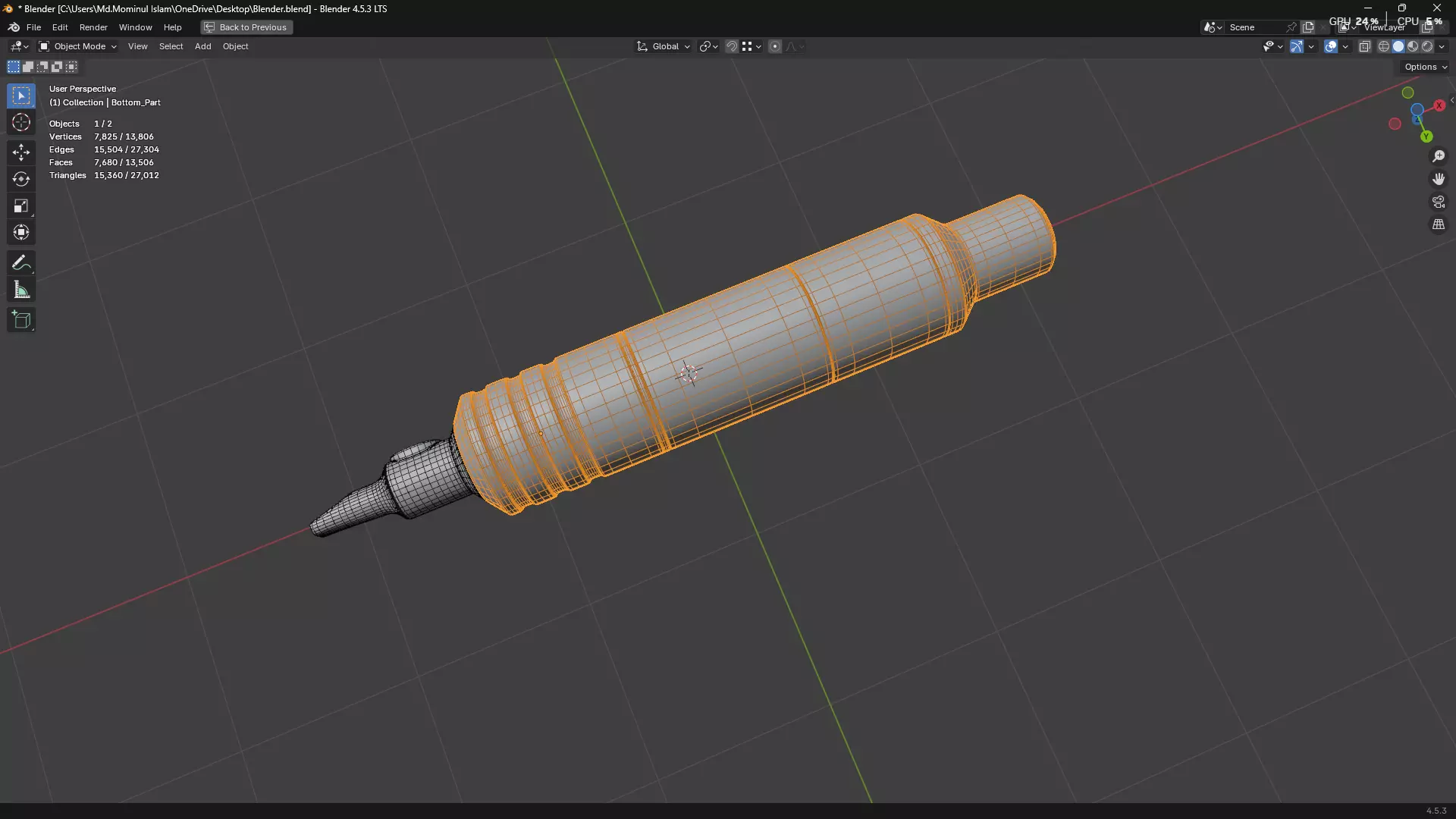Click Bottom_Part collection label text

pos(136,102)
